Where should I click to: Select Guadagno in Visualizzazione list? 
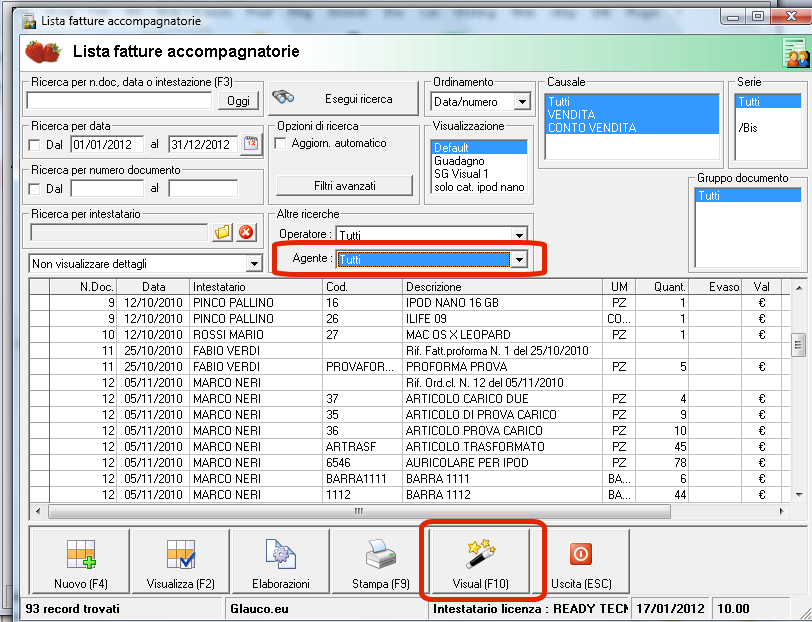pos(479,161)
